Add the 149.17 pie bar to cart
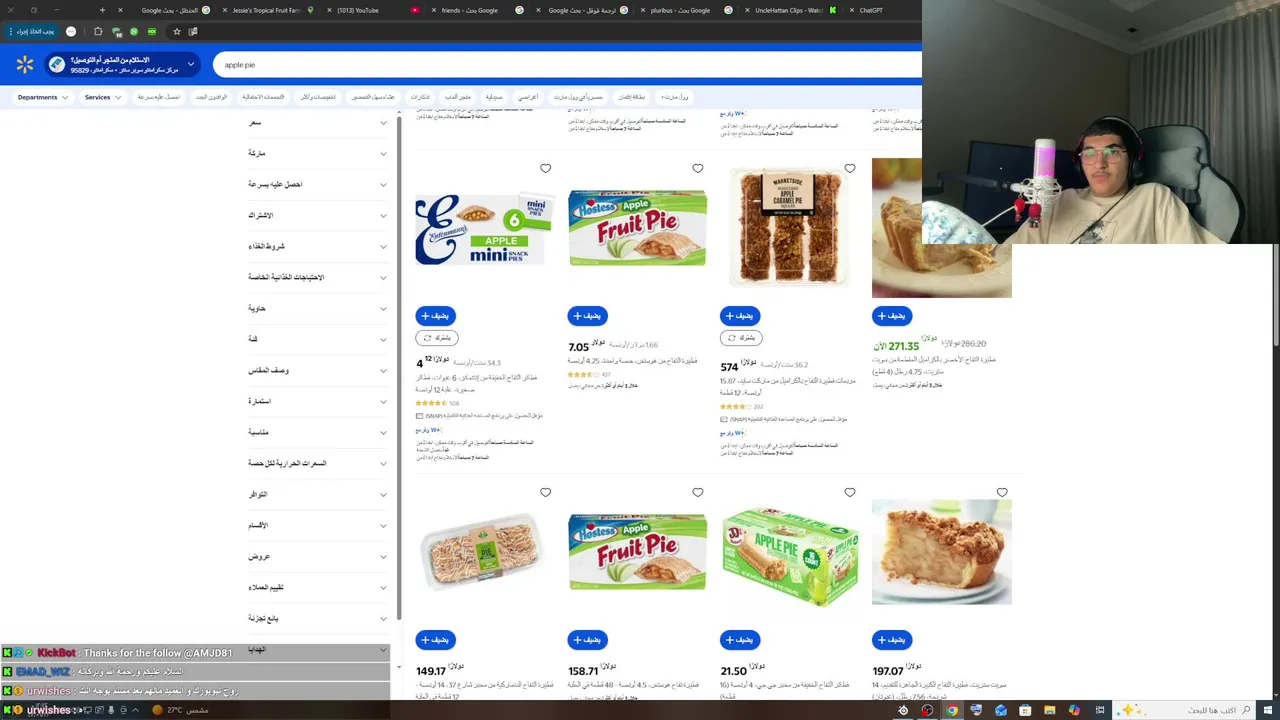This screenshot has height=720, width=1280. 435,640
